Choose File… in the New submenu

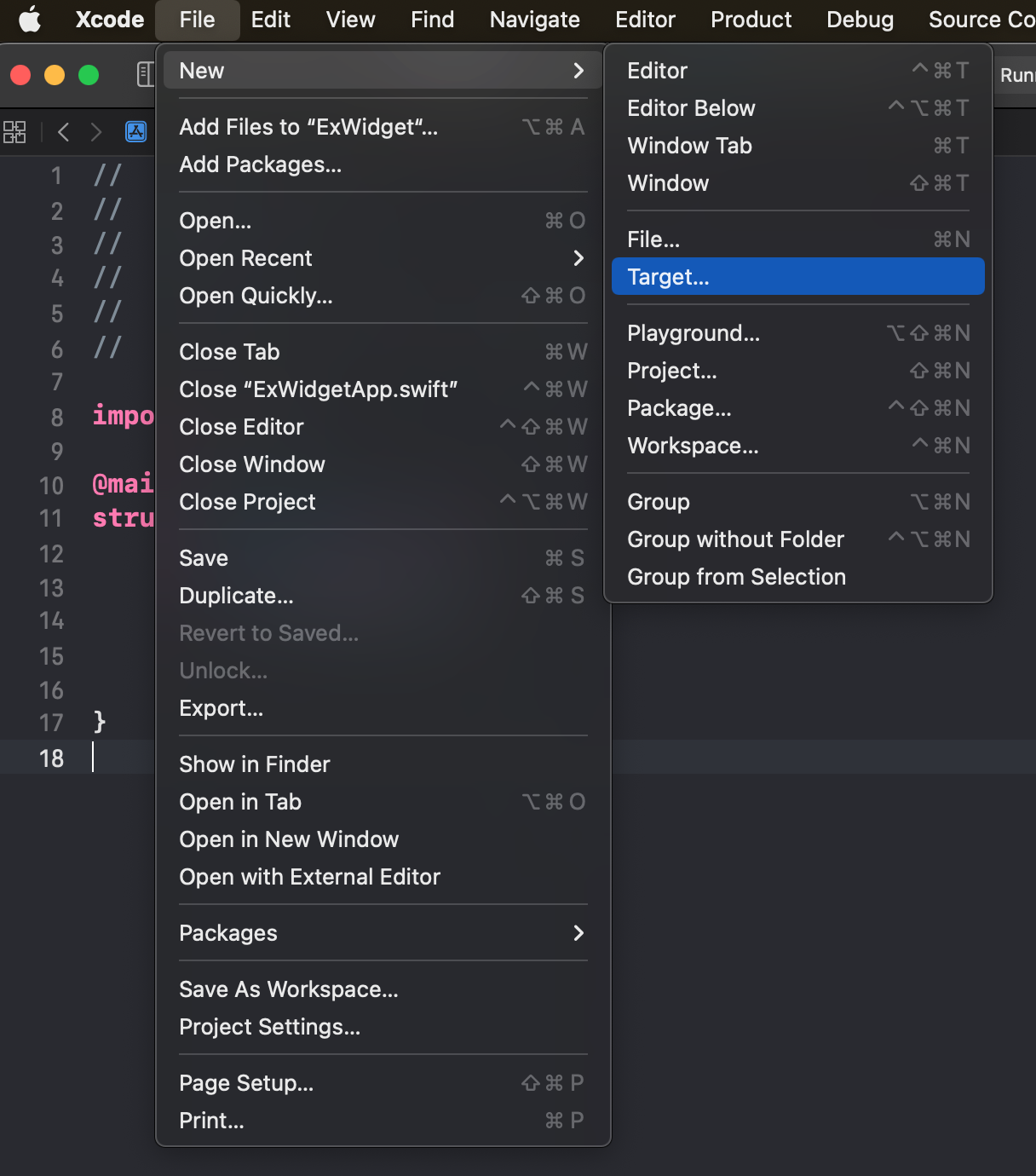click(798, 239)
